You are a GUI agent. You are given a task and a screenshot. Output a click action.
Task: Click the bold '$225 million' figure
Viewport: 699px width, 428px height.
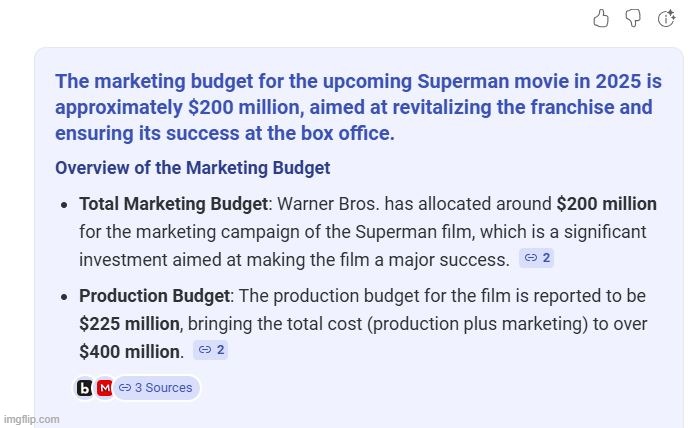[x=129, y=324]
